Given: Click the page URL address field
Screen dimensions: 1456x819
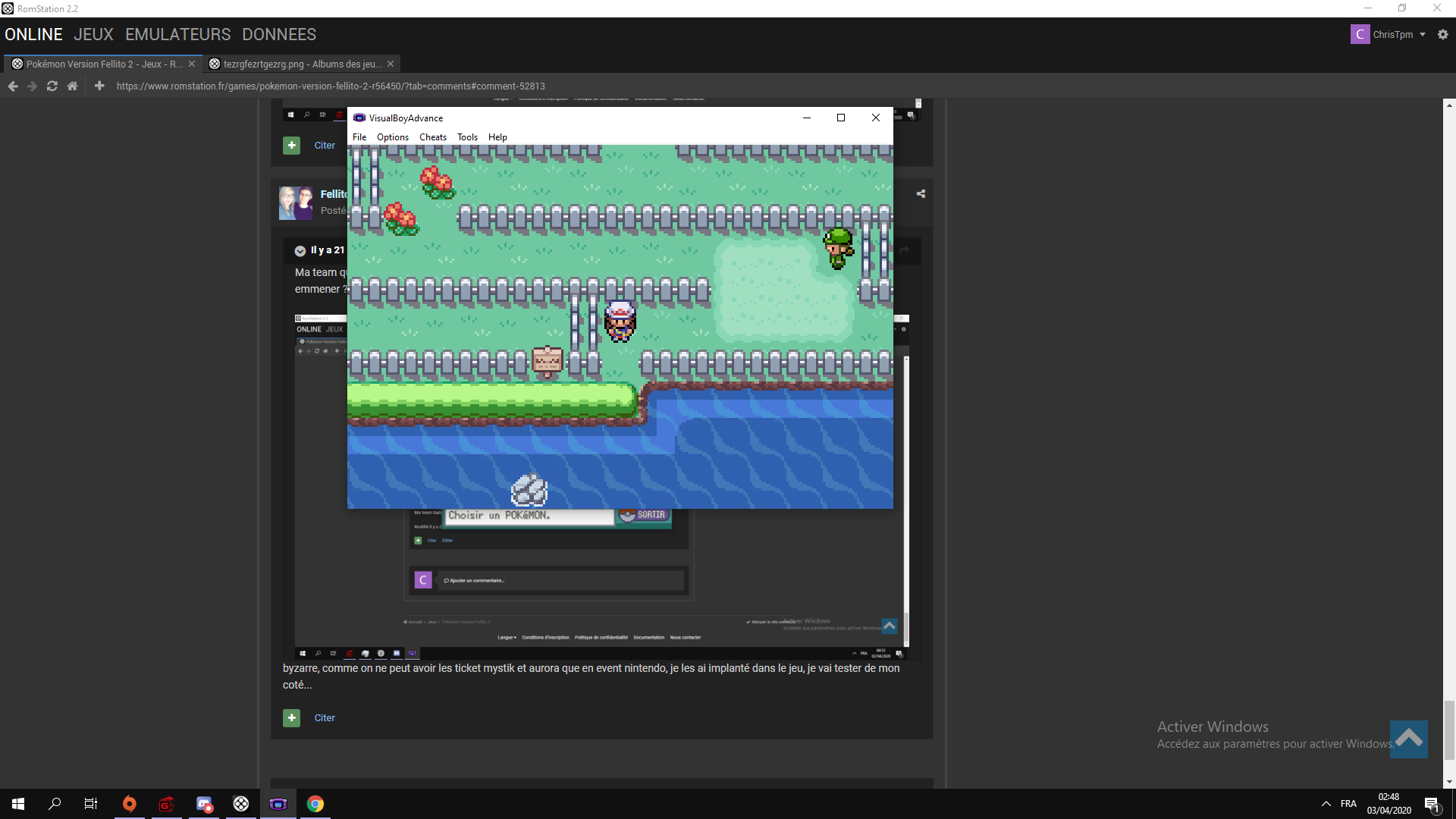Looking at the screenshot, I should point(331,86).
